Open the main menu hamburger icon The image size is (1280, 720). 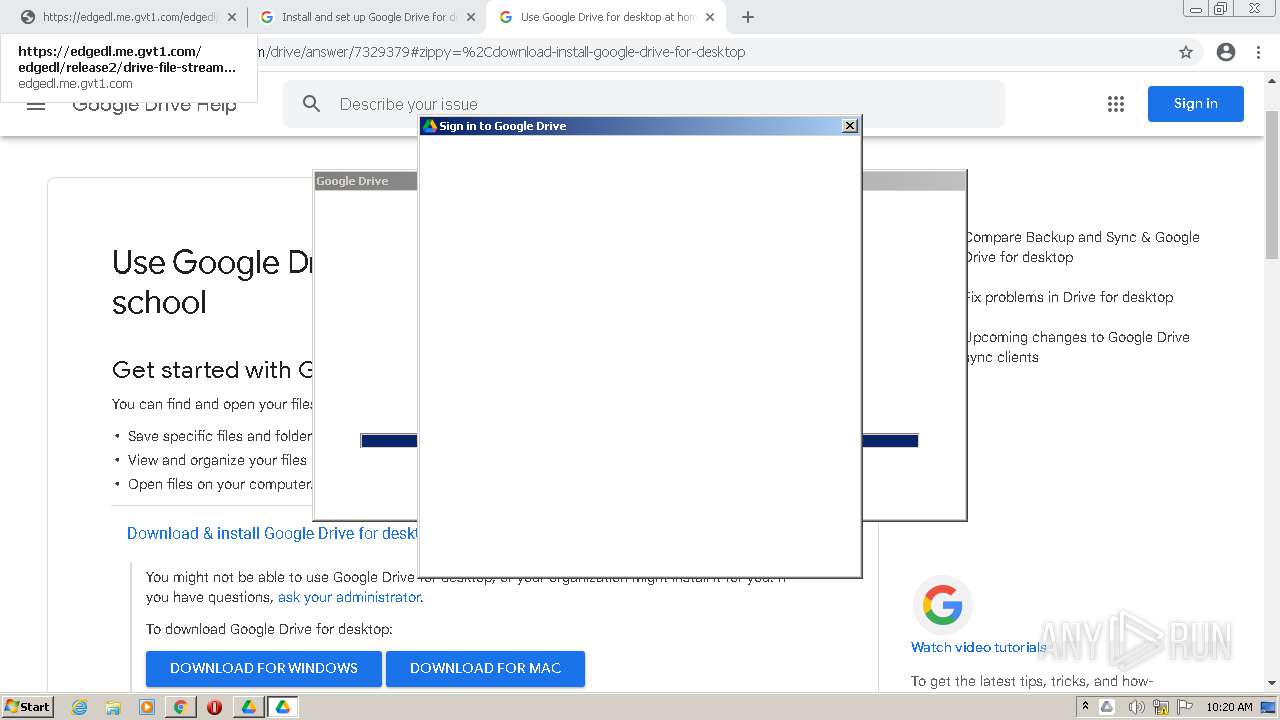36,105
